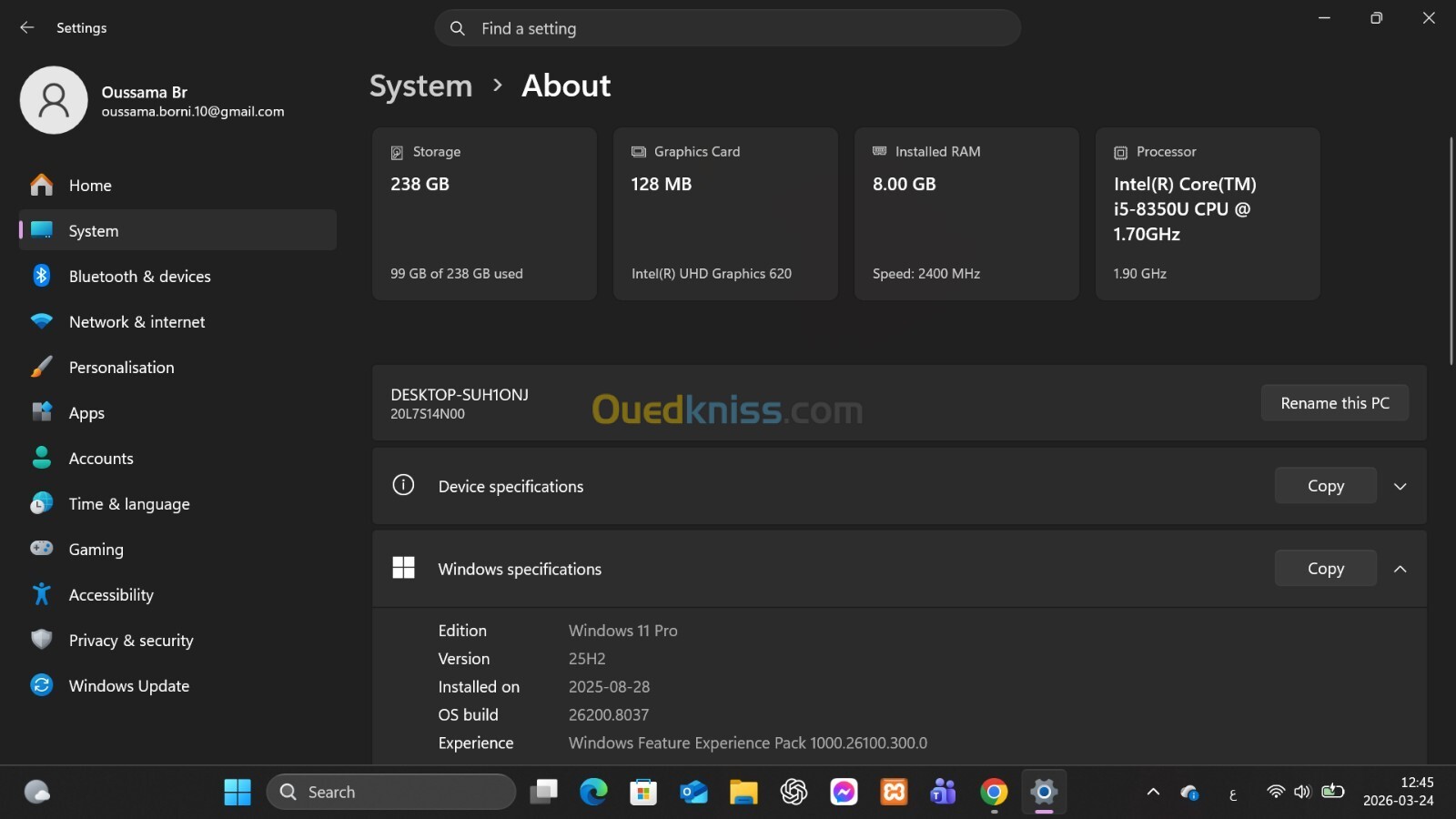Open Google Chrome from the taskbar
Viewport: 1456px width, 819px height.
(994, 793)
